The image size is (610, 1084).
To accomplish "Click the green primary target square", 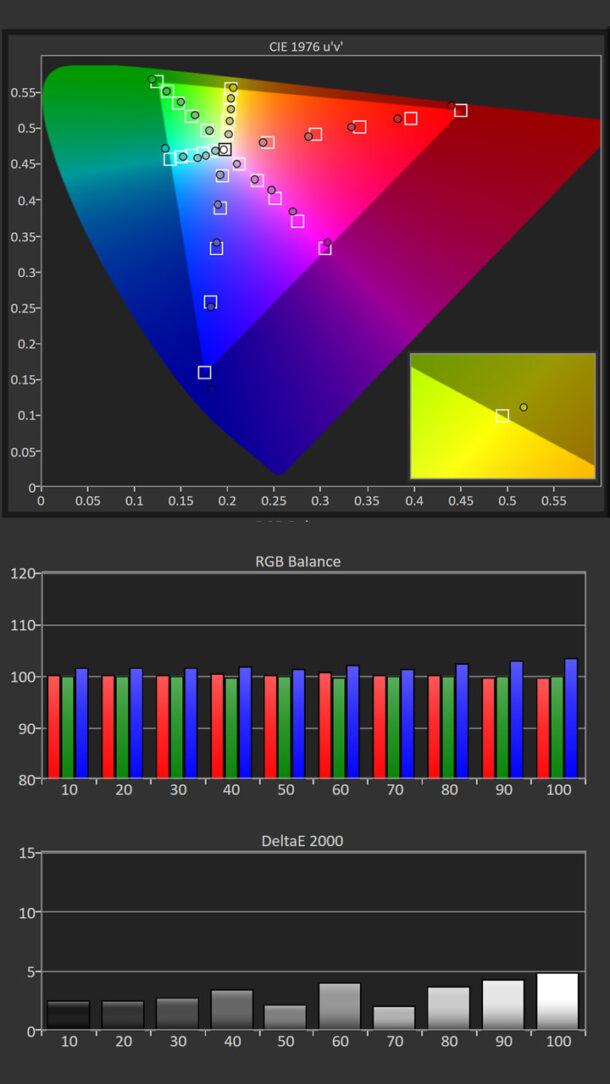I will 157,82.
